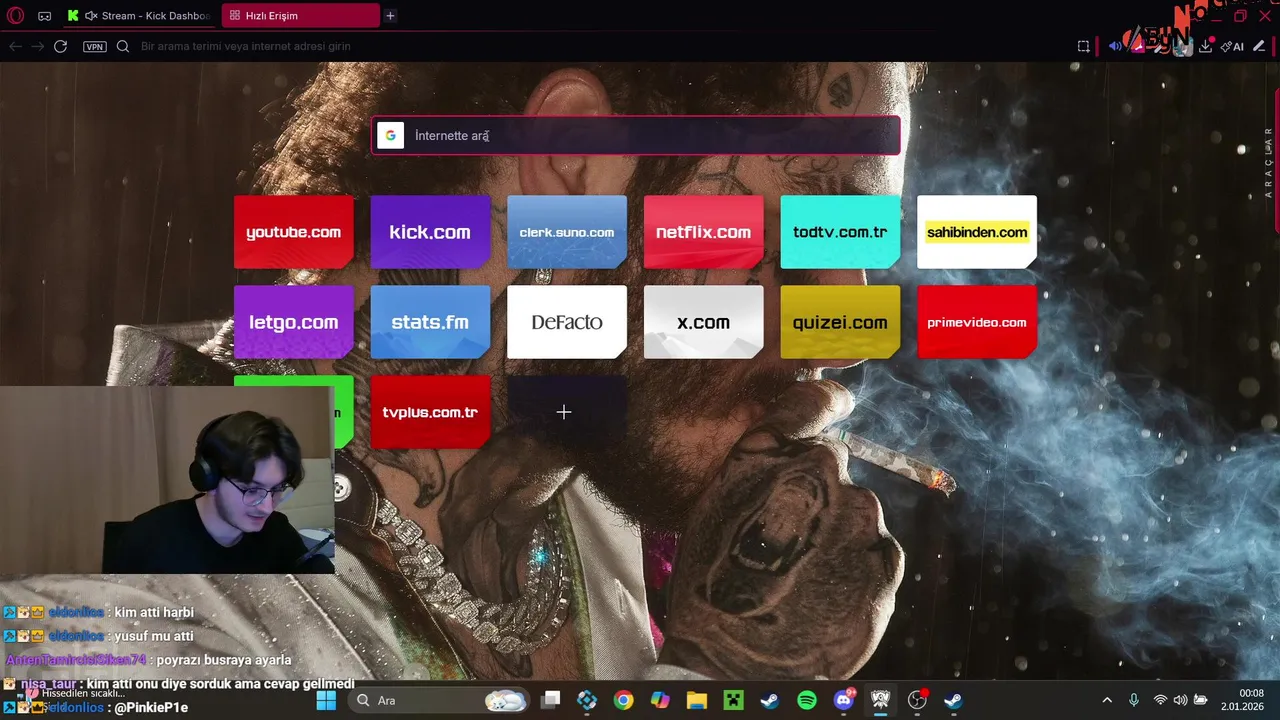Open File Explorer from taskbar

click(x=697, y=700)
